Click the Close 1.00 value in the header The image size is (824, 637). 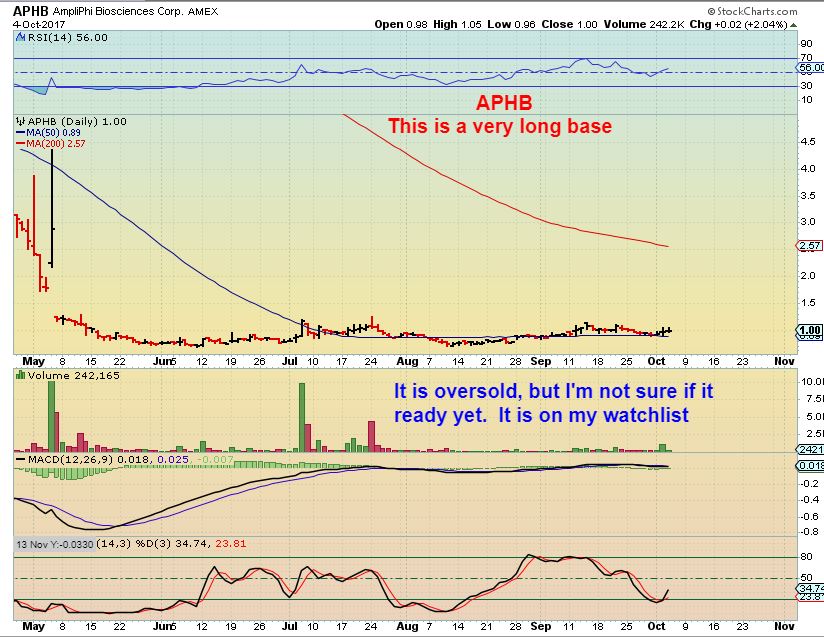click(570, 24)
